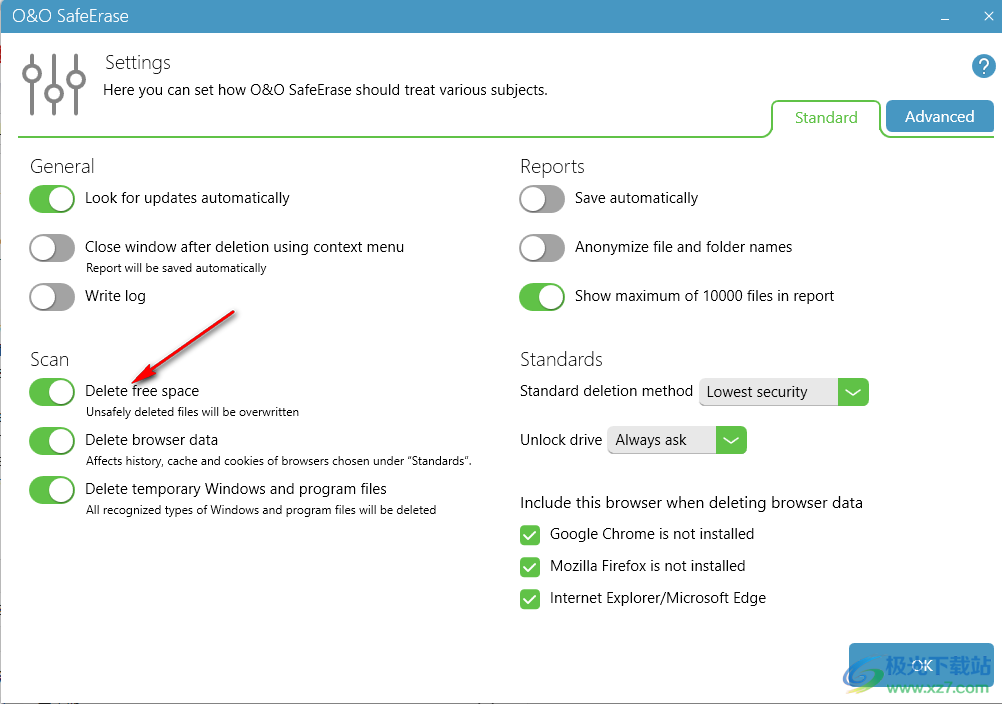1002x704 pixels.
Task: Click the Settings heading text
Action: pos(137,63)
